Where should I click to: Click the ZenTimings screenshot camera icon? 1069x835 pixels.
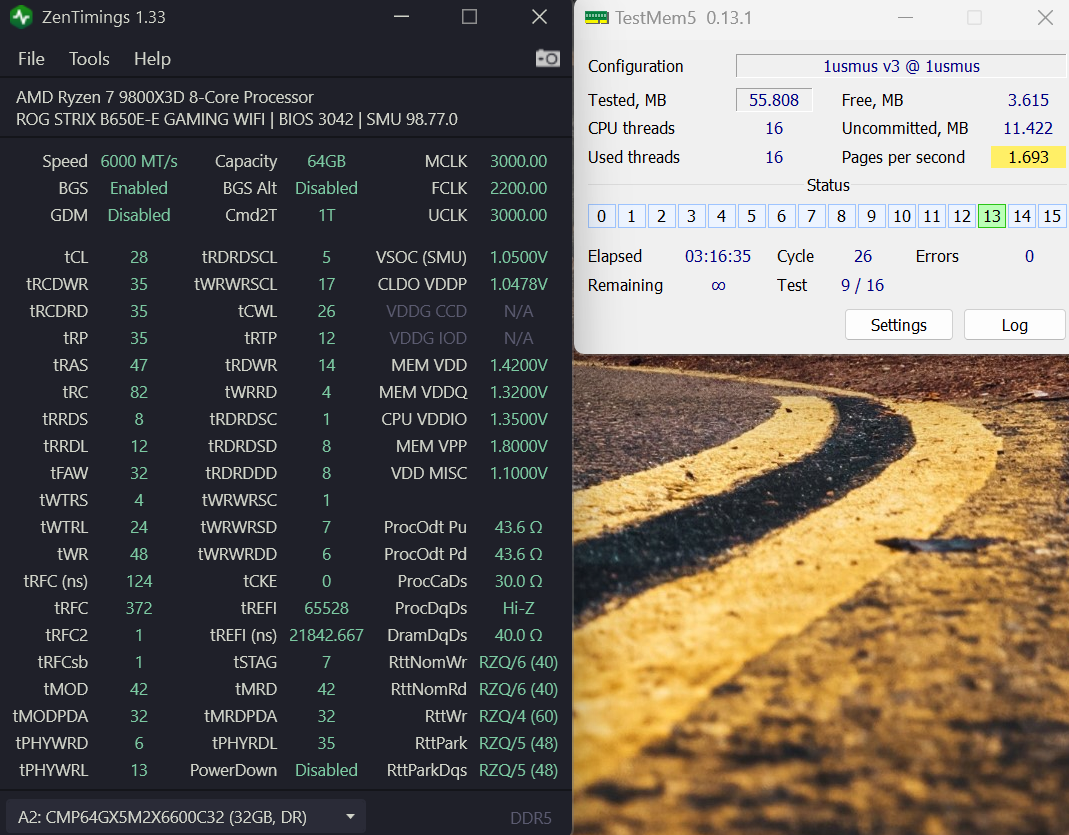547,59
